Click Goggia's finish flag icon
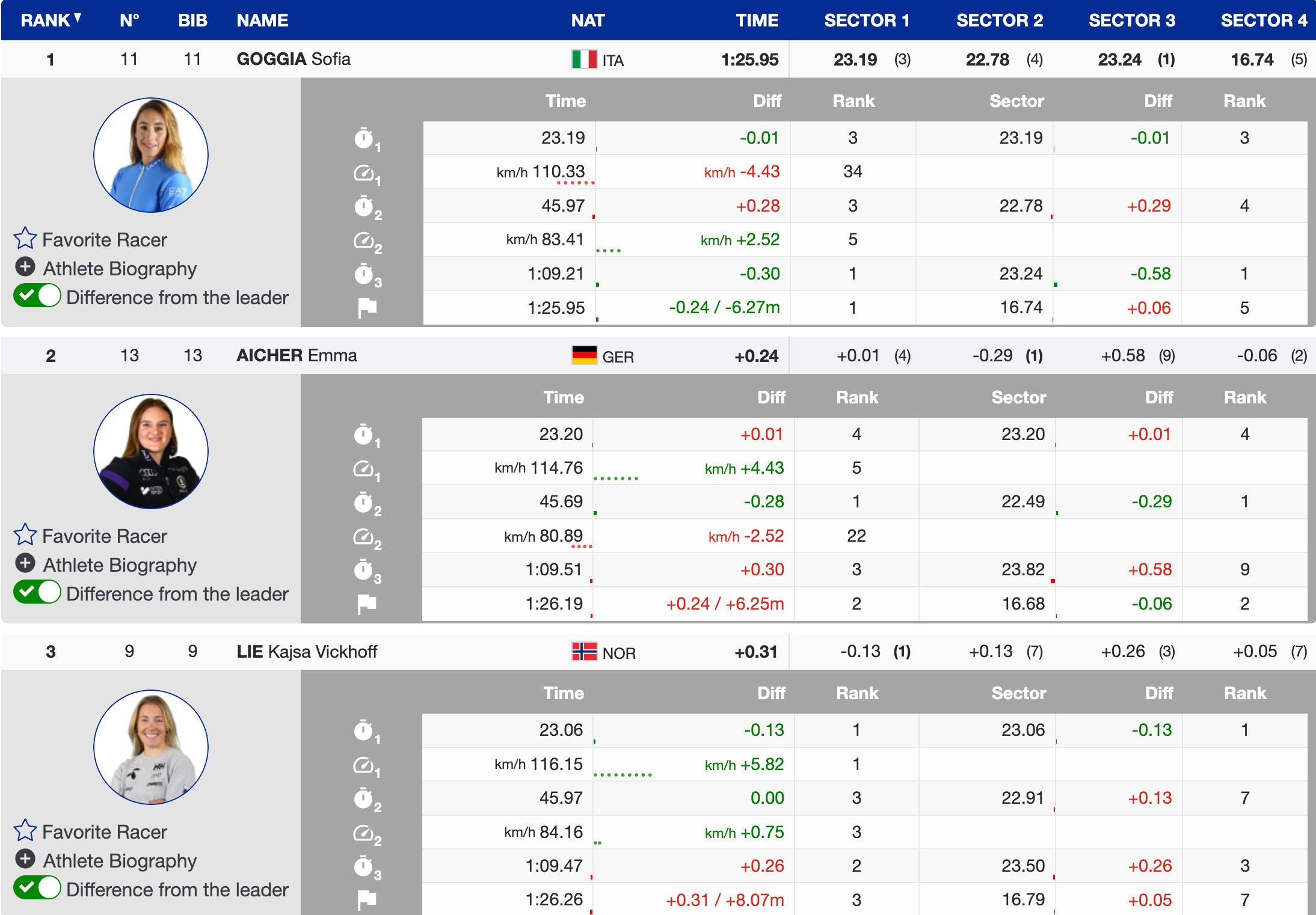Image resolution: width=1316 pixels, height=915 pixels. 367,308
